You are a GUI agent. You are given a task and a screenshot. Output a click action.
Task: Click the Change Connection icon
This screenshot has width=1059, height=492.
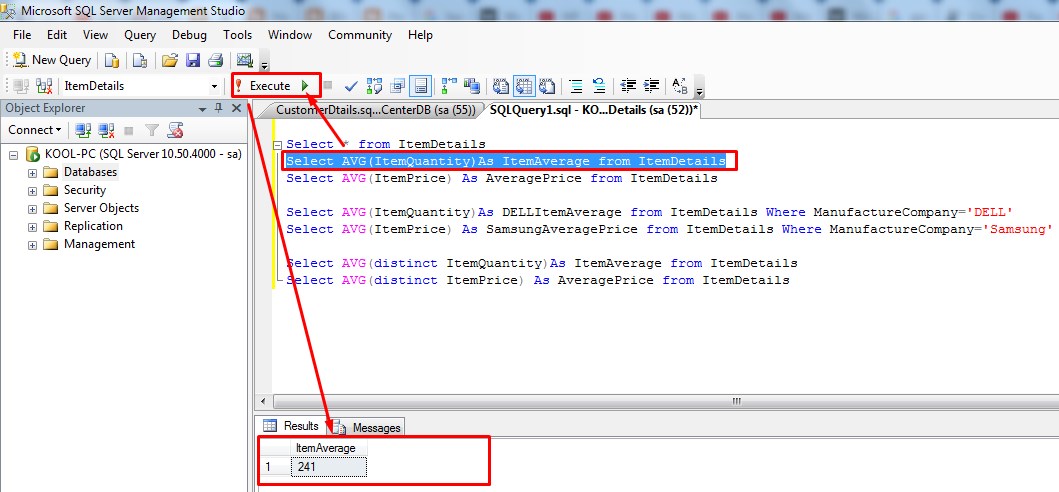tap(44, 86)
